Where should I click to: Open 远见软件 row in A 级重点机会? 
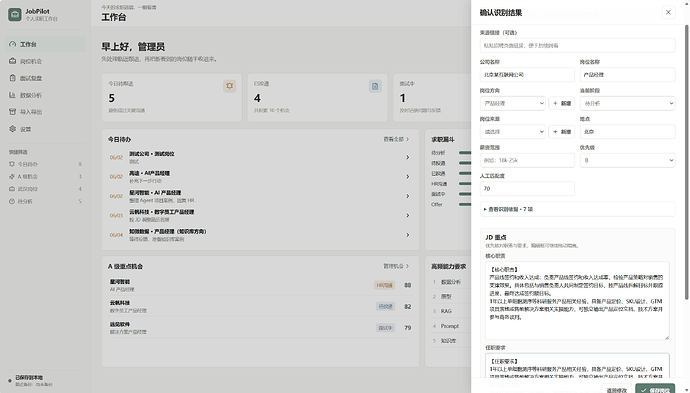coord(260,328)
